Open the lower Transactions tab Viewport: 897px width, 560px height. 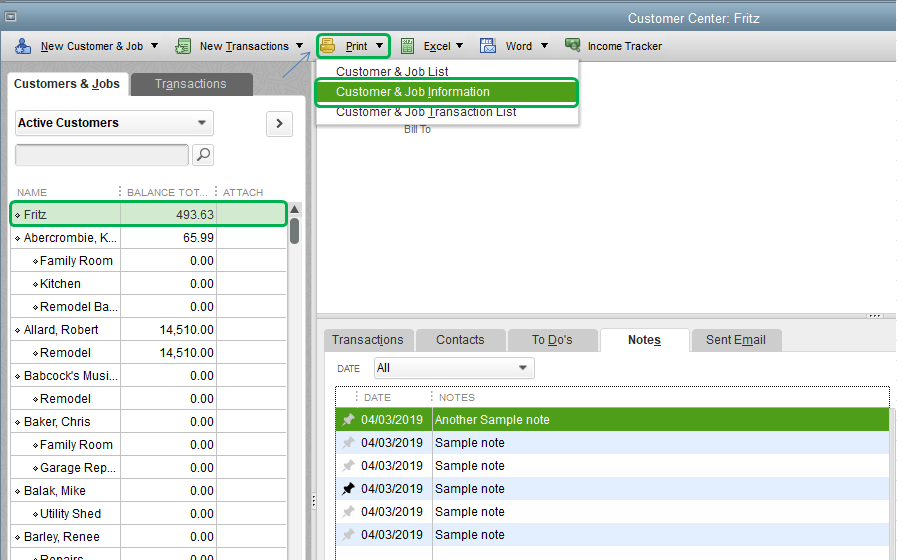pos(368,340)
